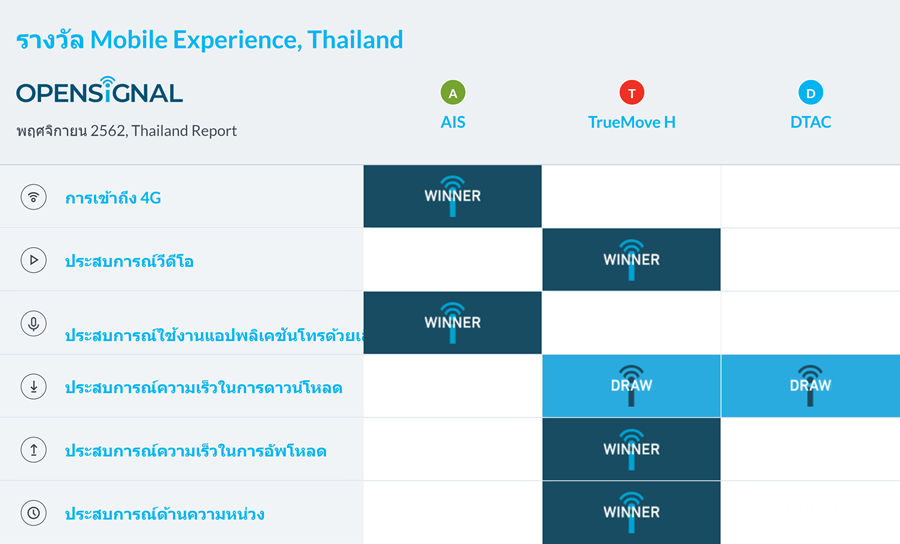Select the DTAC operator name
This screenshot has width=900, height=544.
810,123
